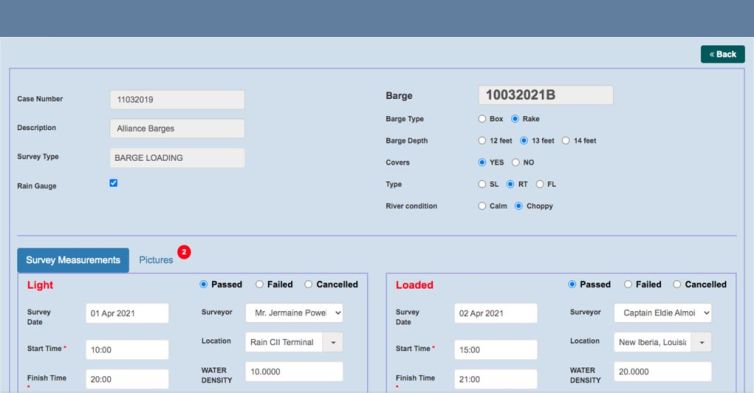Select Box barge type

coord(482,118)
